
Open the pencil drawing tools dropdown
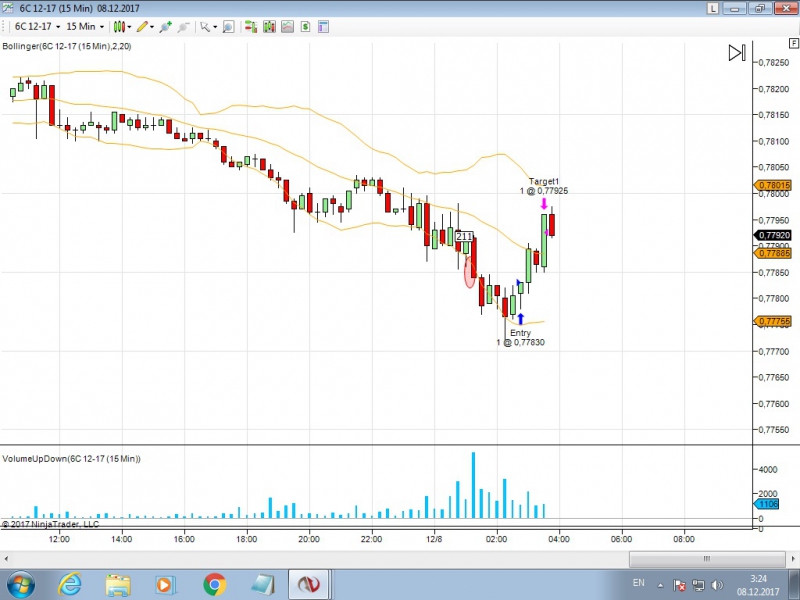(144, 27)
